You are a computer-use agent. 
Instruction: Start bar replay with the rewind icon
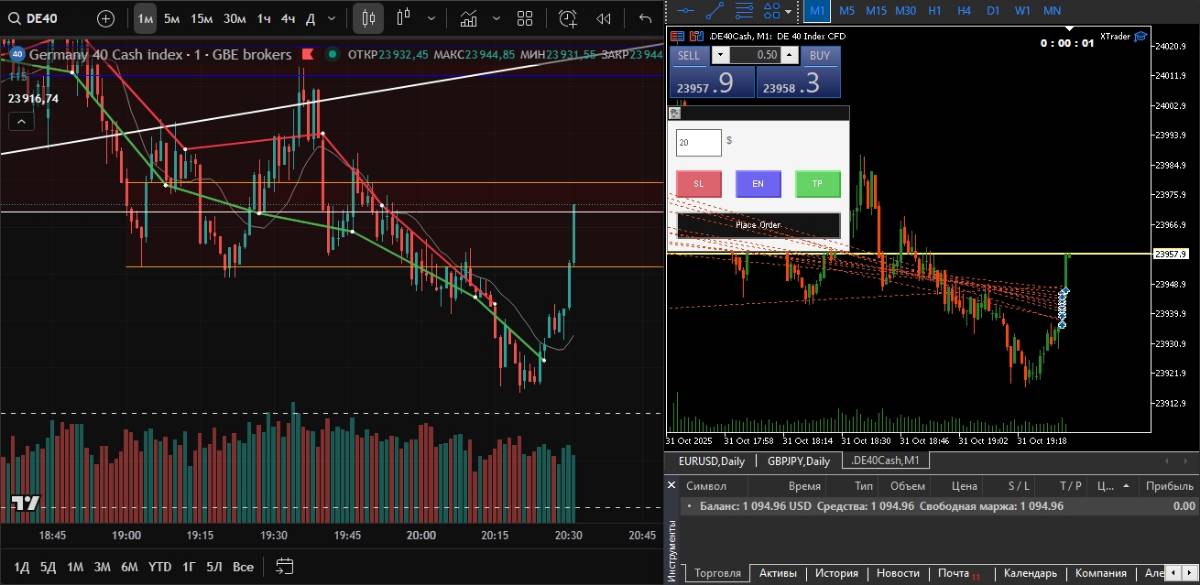(x=603, y=18)
